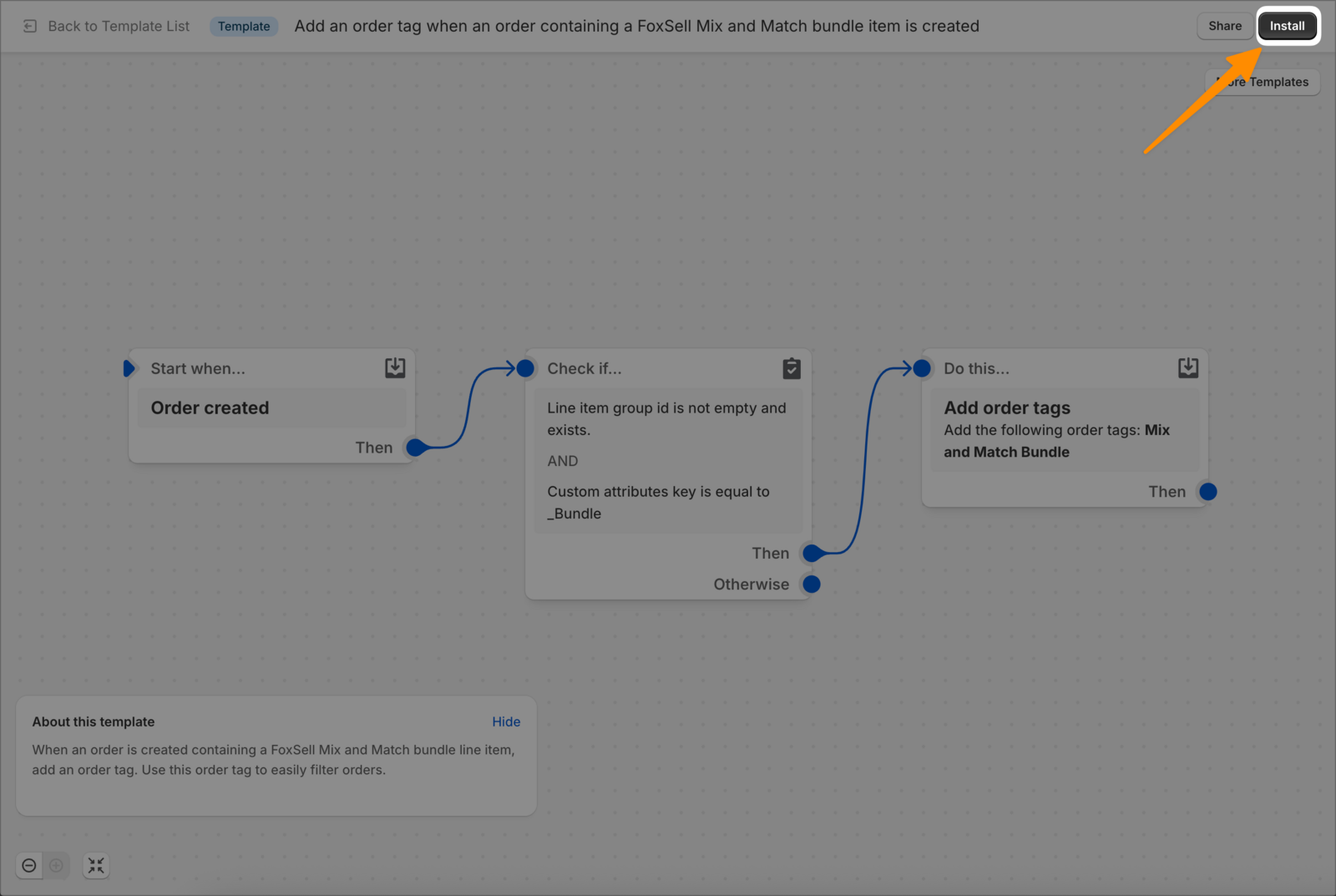
Task: Select the download icon on Add order tags card
Action: coord(1187,367)
